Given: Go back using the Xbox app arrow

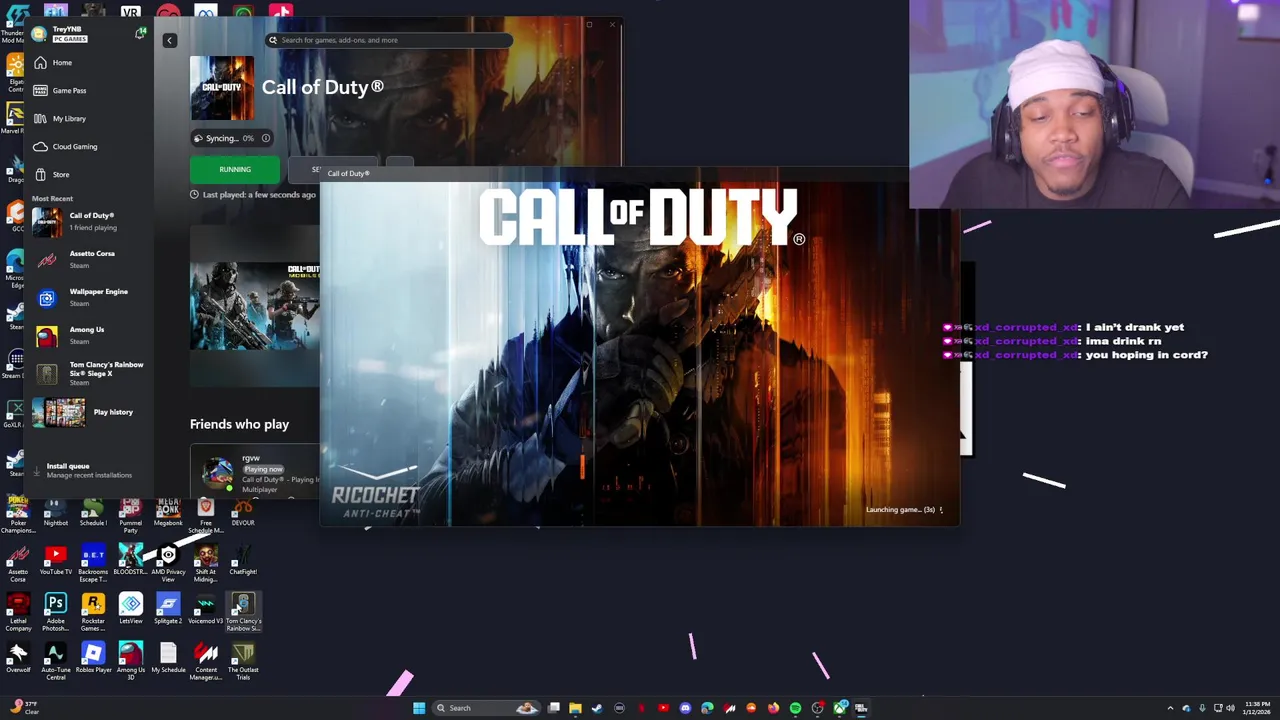Looking at the screenshot, I should (169, 40).
